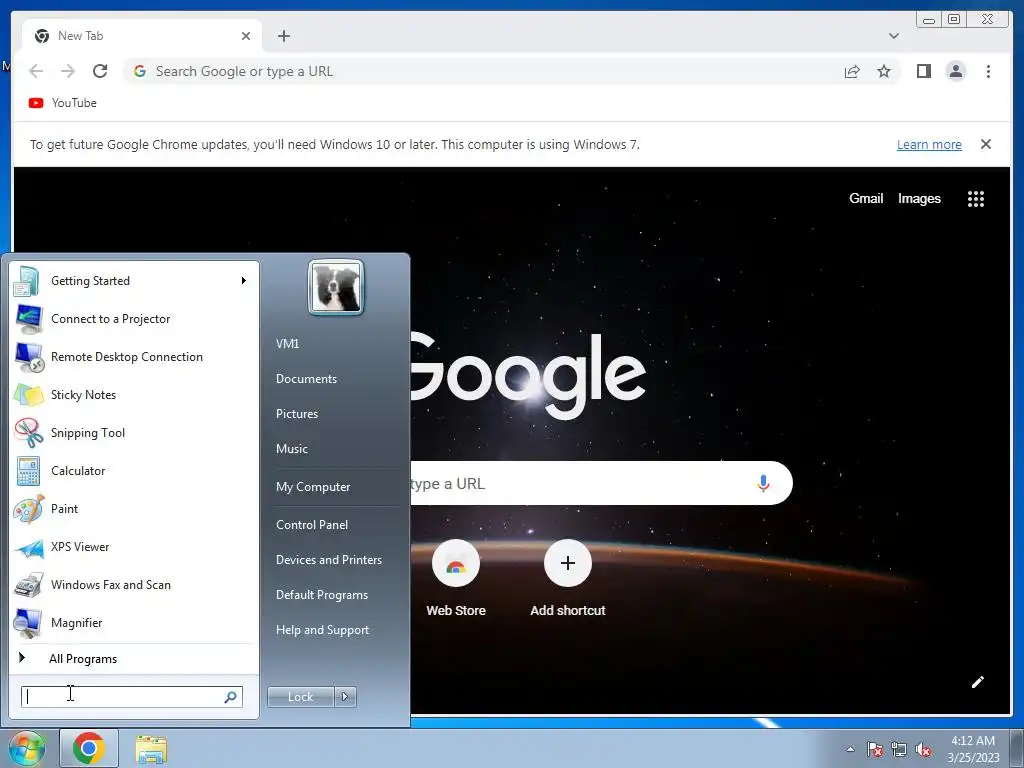Open the Sticky Notes icon
Image resolution: width=1024 pixels, height=768 pixels.
[x=28, y=395]
